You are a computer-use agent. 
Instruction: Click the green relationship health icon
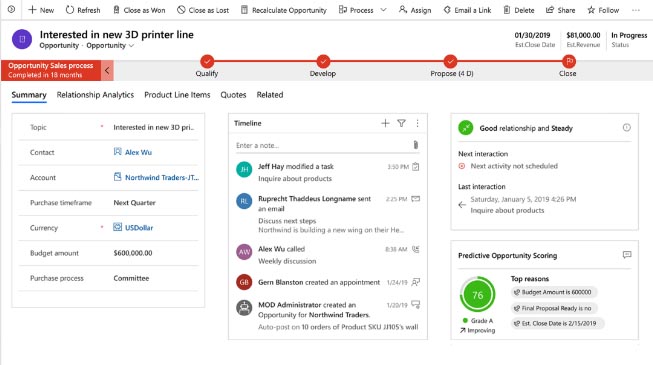click(466, 128)
